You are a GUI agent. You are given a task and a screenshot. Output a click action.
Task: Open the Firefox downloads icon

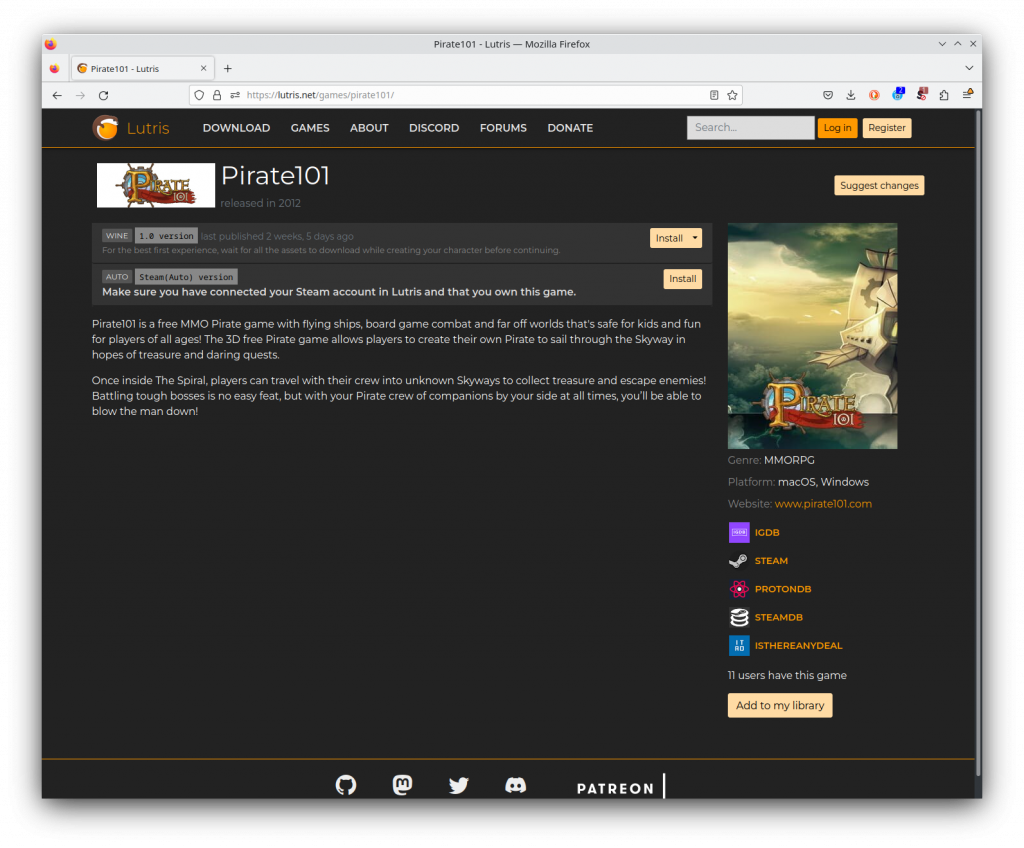coord(851,95)
